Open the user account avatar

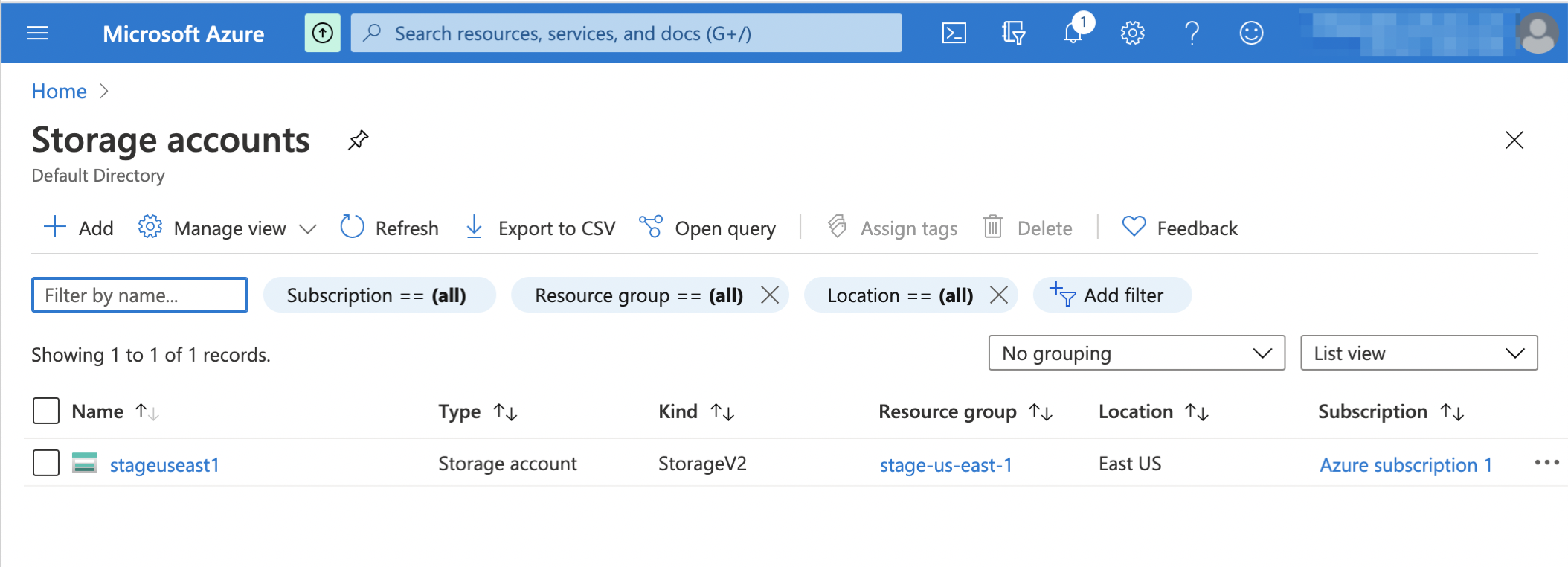pos(1538,33)
